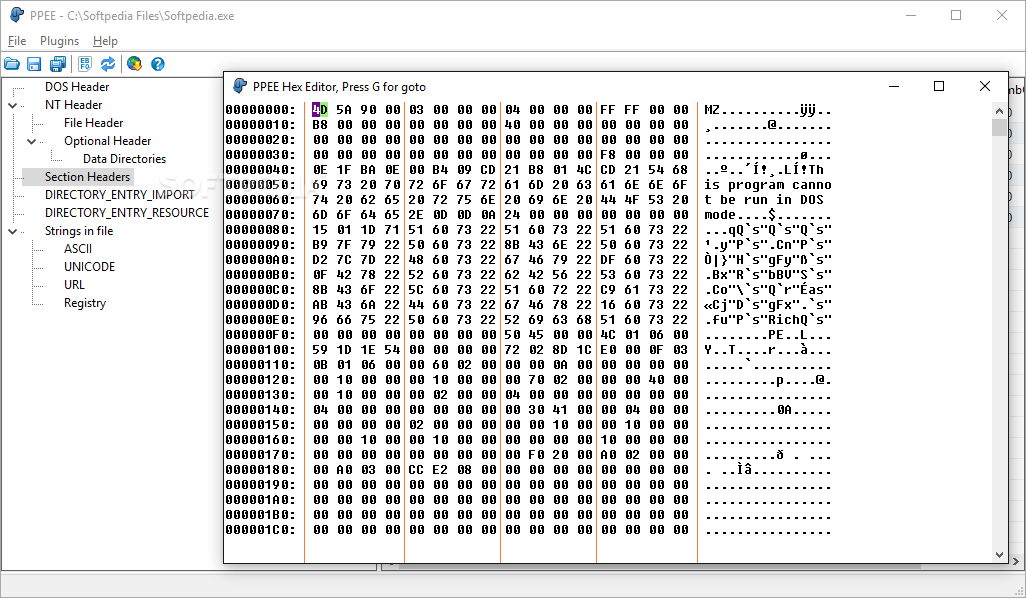Select Strings in file tree item
The width and height of the screenshot is (1026, 598).
pos(79,231)
